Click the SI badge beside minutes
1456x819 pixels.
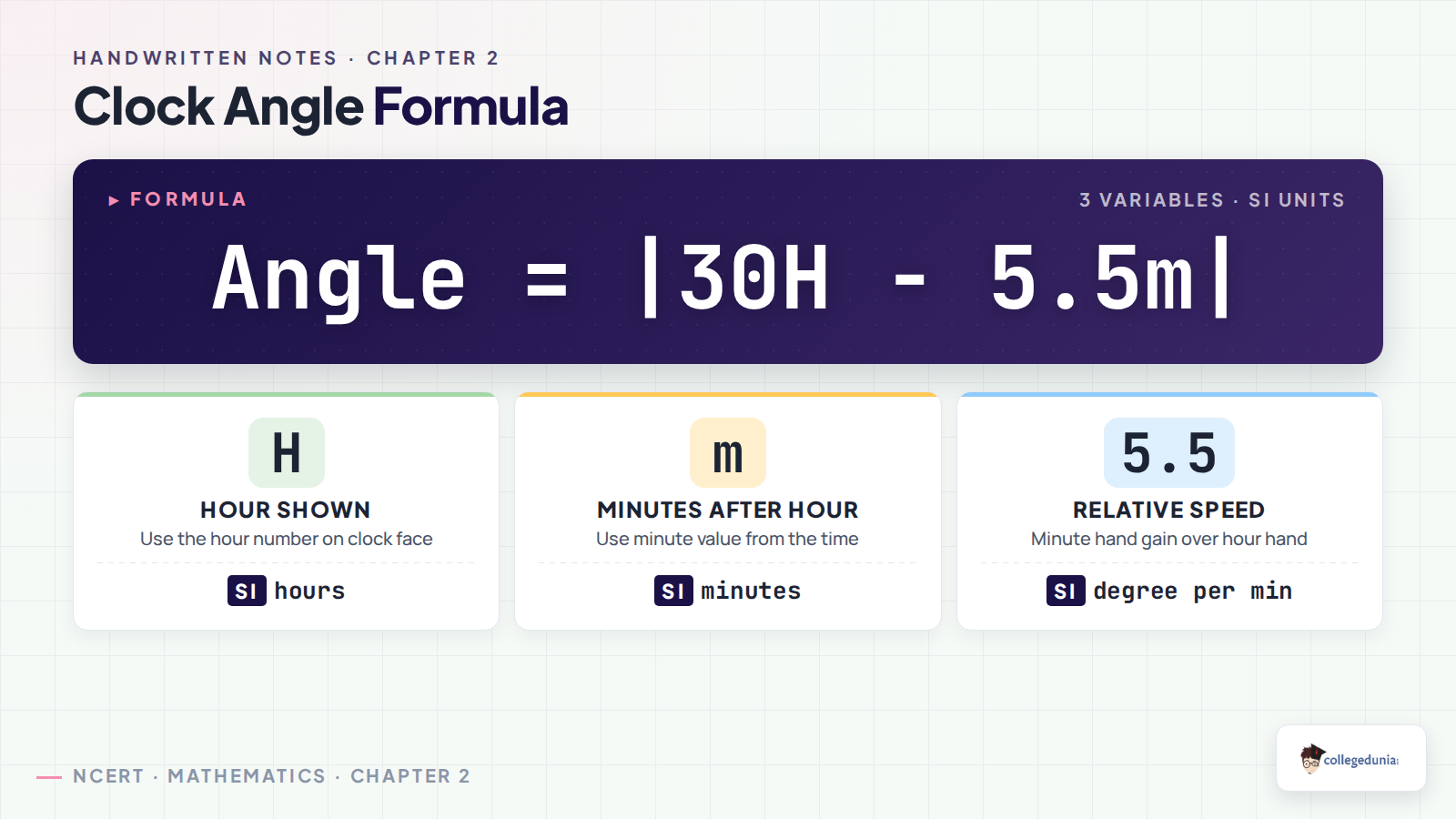673,591
